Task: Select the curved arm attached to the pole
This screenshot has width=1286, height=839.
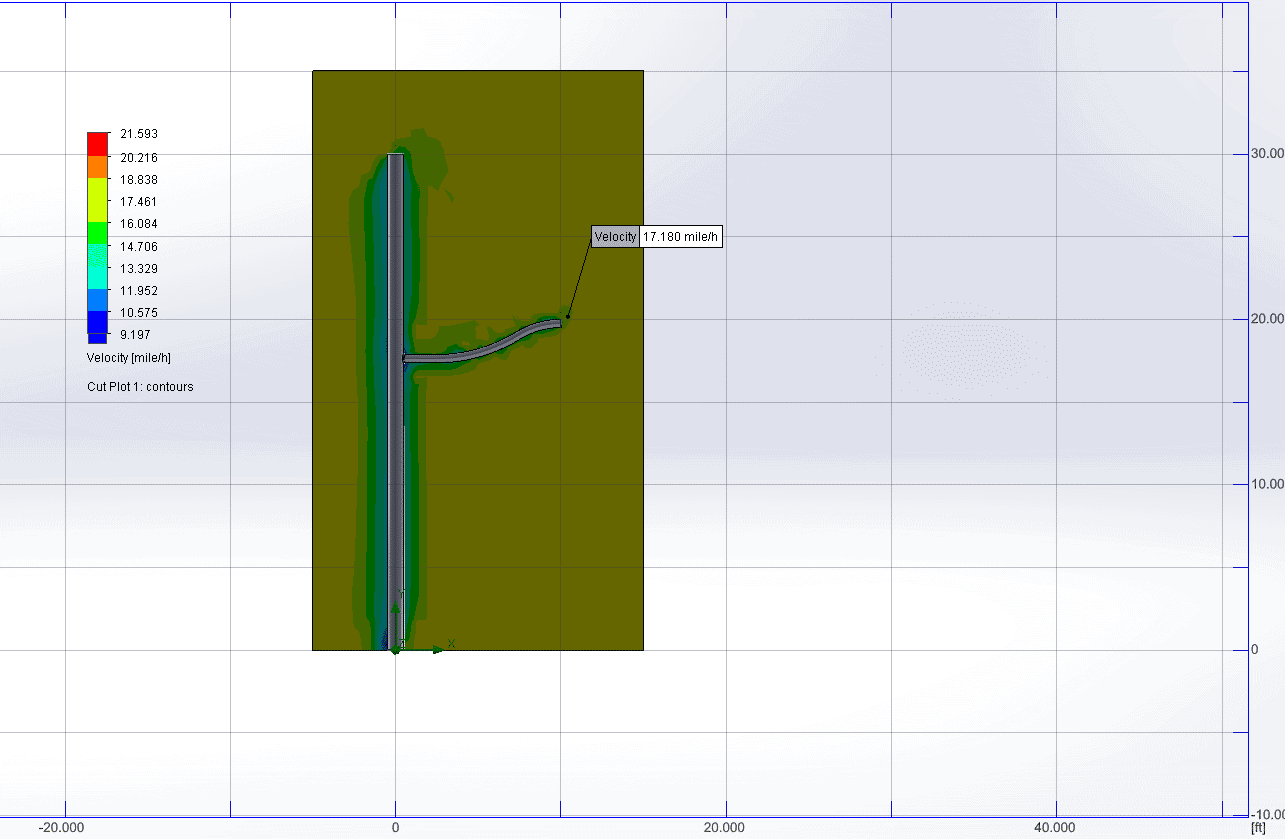Action: point(482,346)
